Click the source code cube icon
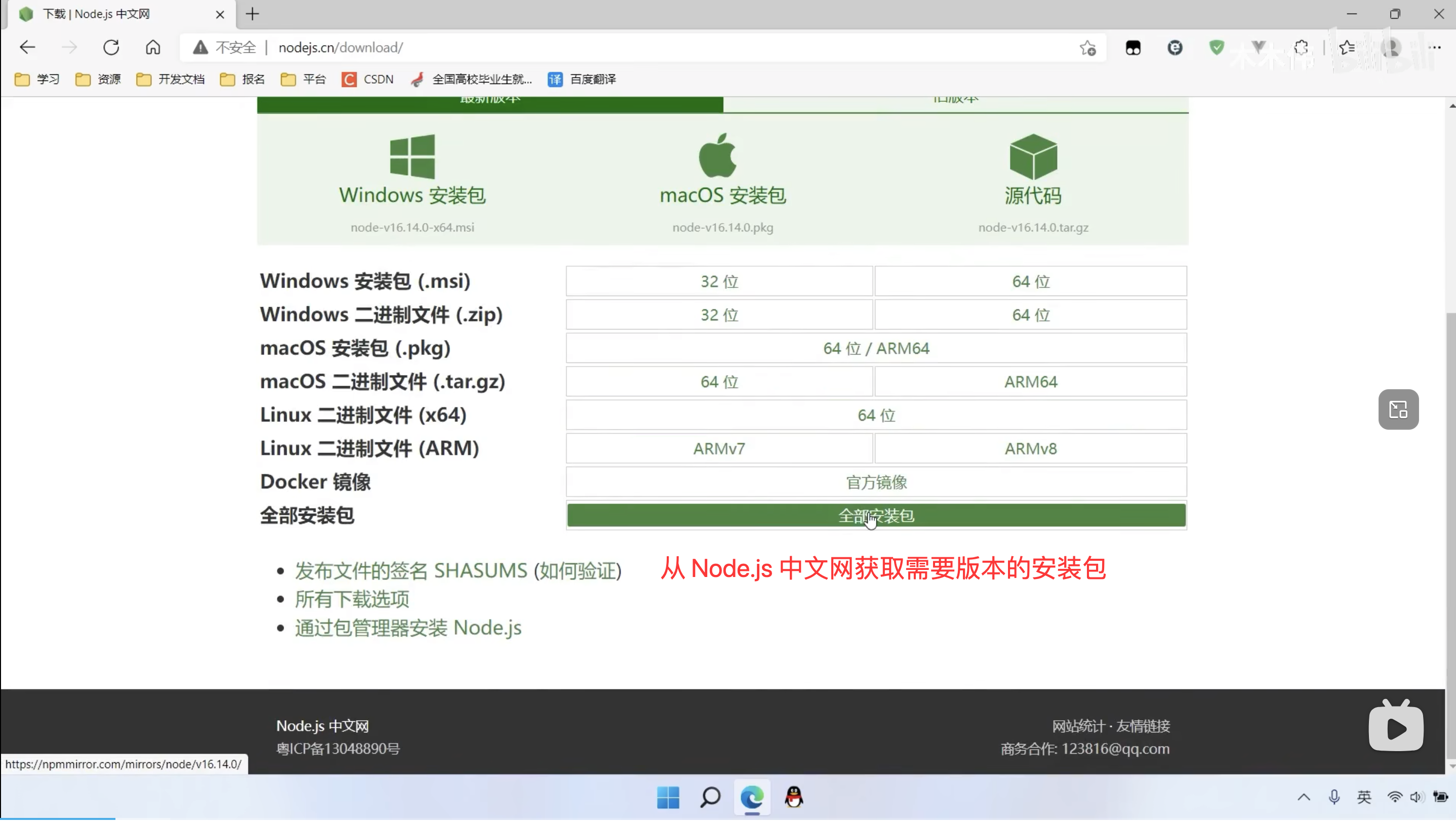Image resolution: width=1456 pixels, height=824 pixels. [1033, 157]
